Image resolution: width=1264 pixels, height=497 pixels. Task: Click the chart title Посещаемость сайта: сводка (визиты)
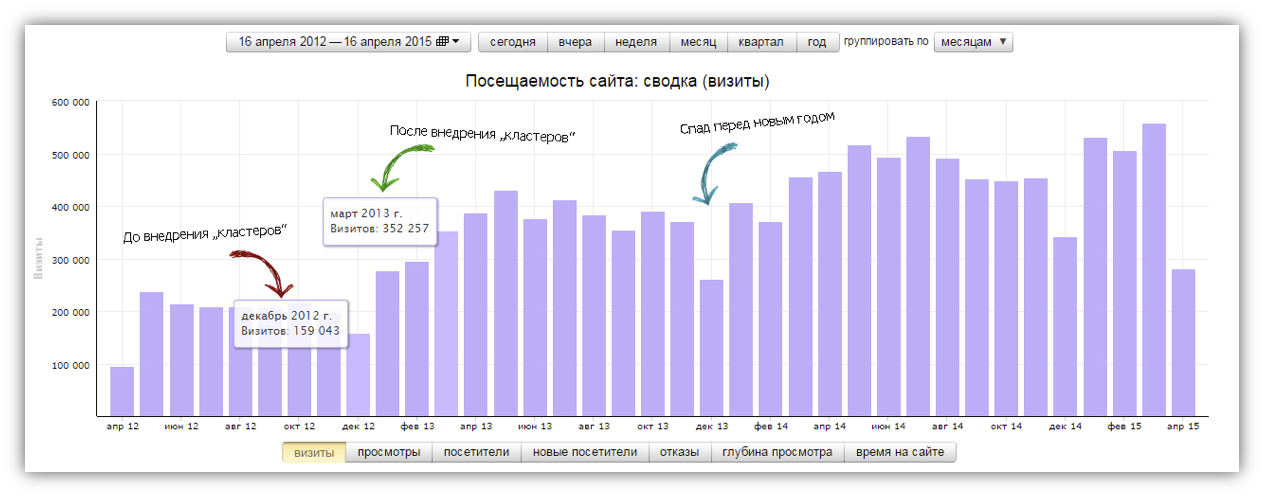(x=617, y=80)
